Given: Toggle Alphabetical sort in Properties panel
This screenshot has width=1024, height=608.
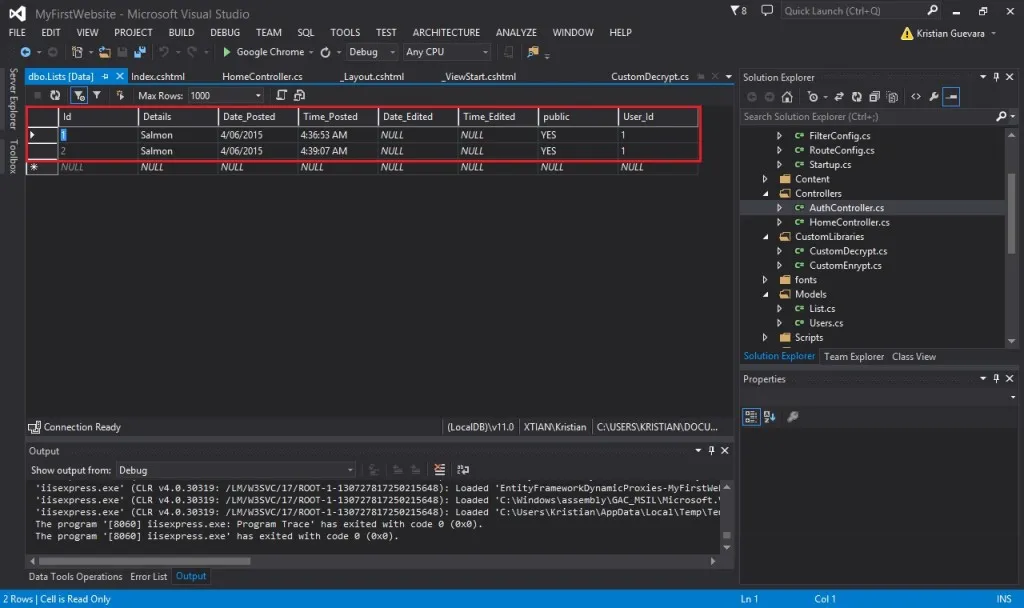Looking at the screenshot, I should (769, 417).
